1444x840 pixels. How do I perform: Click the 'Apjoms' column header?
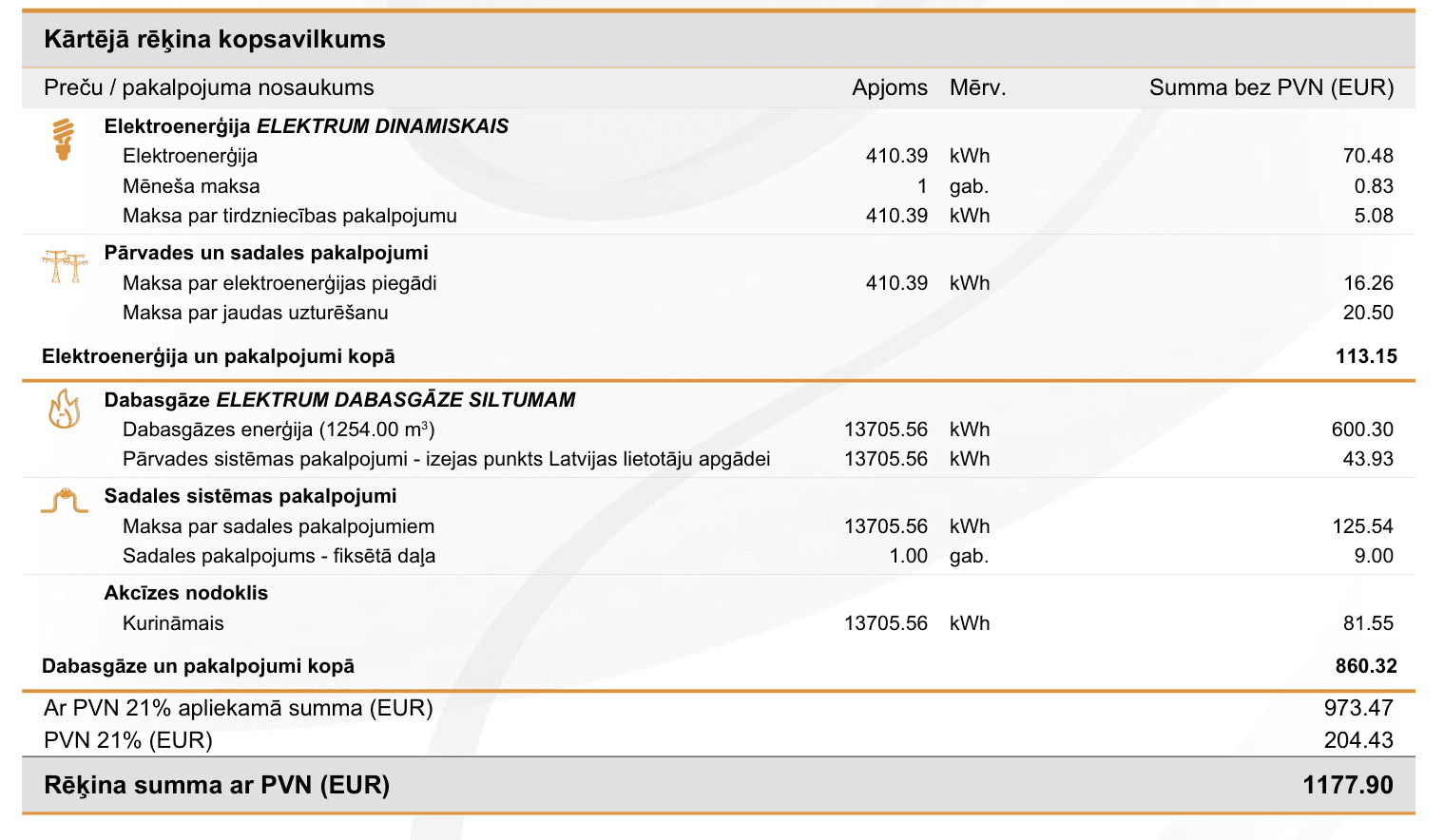(890, 87)
